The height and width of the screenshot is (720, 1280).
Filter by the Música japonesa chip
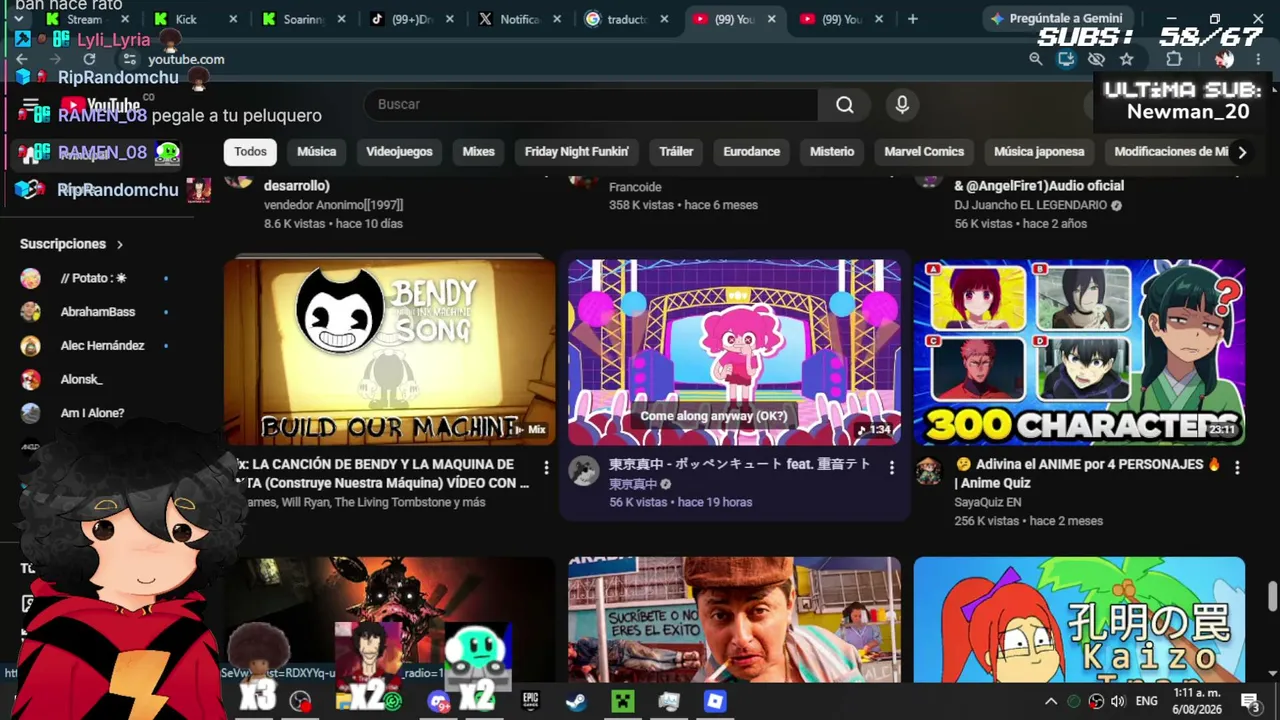click(x=1039, y=152)
